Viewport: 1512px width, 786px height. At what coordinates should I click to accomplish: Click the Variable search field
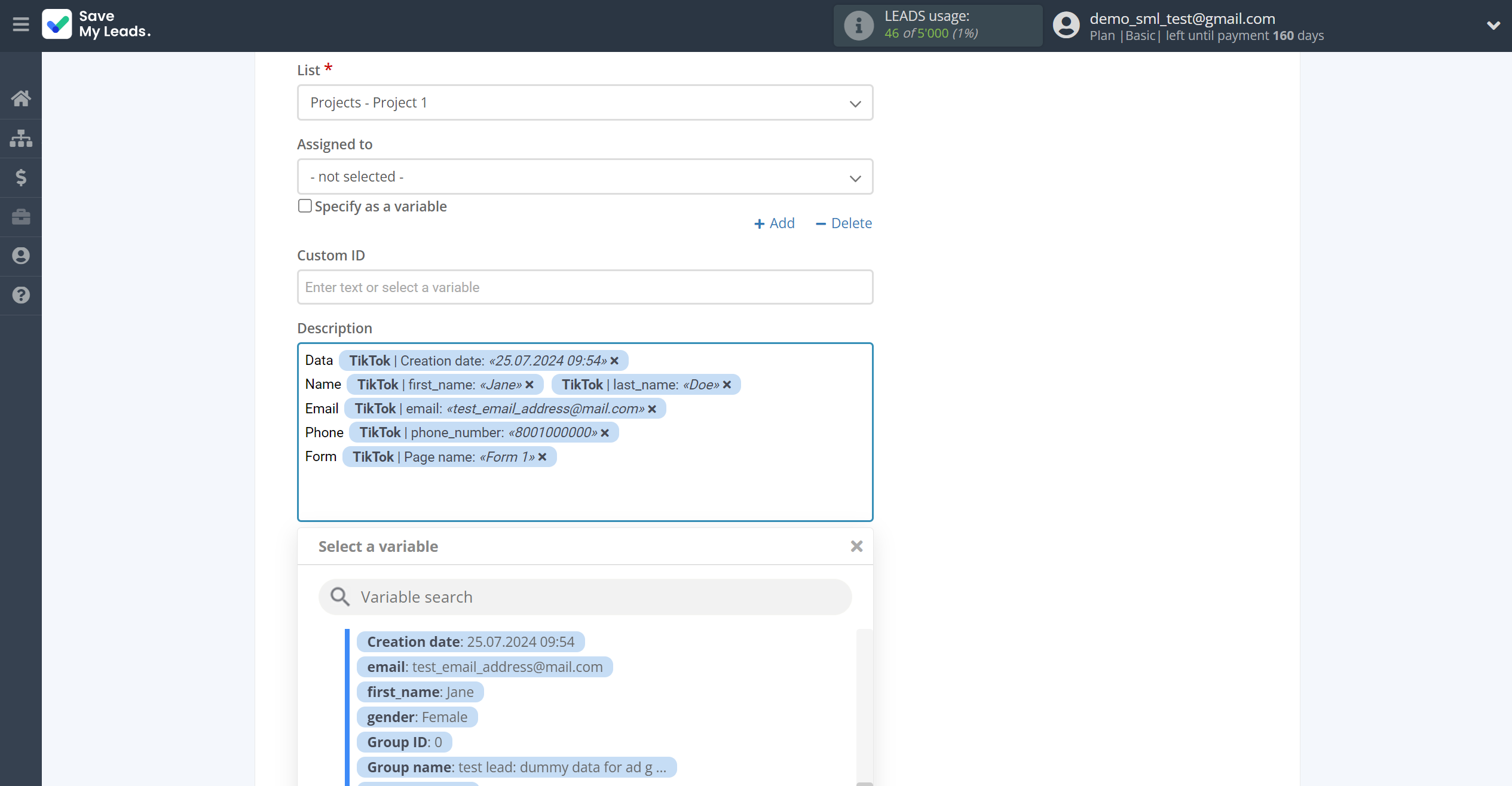[585, 597]
